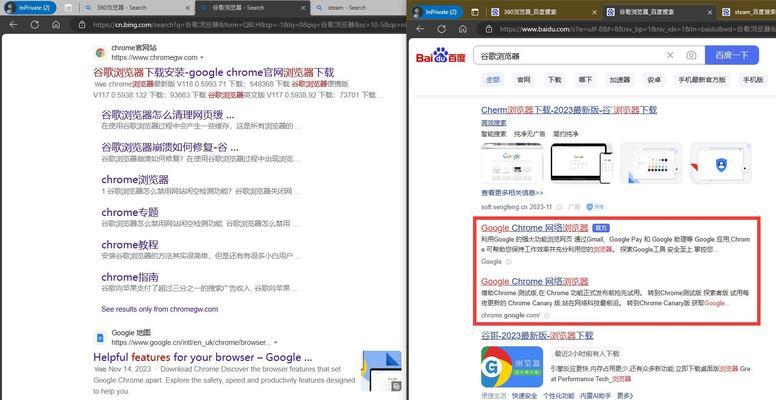Image resolution: width=776 pixels, height=400 pixels.
Task: Click the 快速安全 tag link
Action: (x=525, y=396)
